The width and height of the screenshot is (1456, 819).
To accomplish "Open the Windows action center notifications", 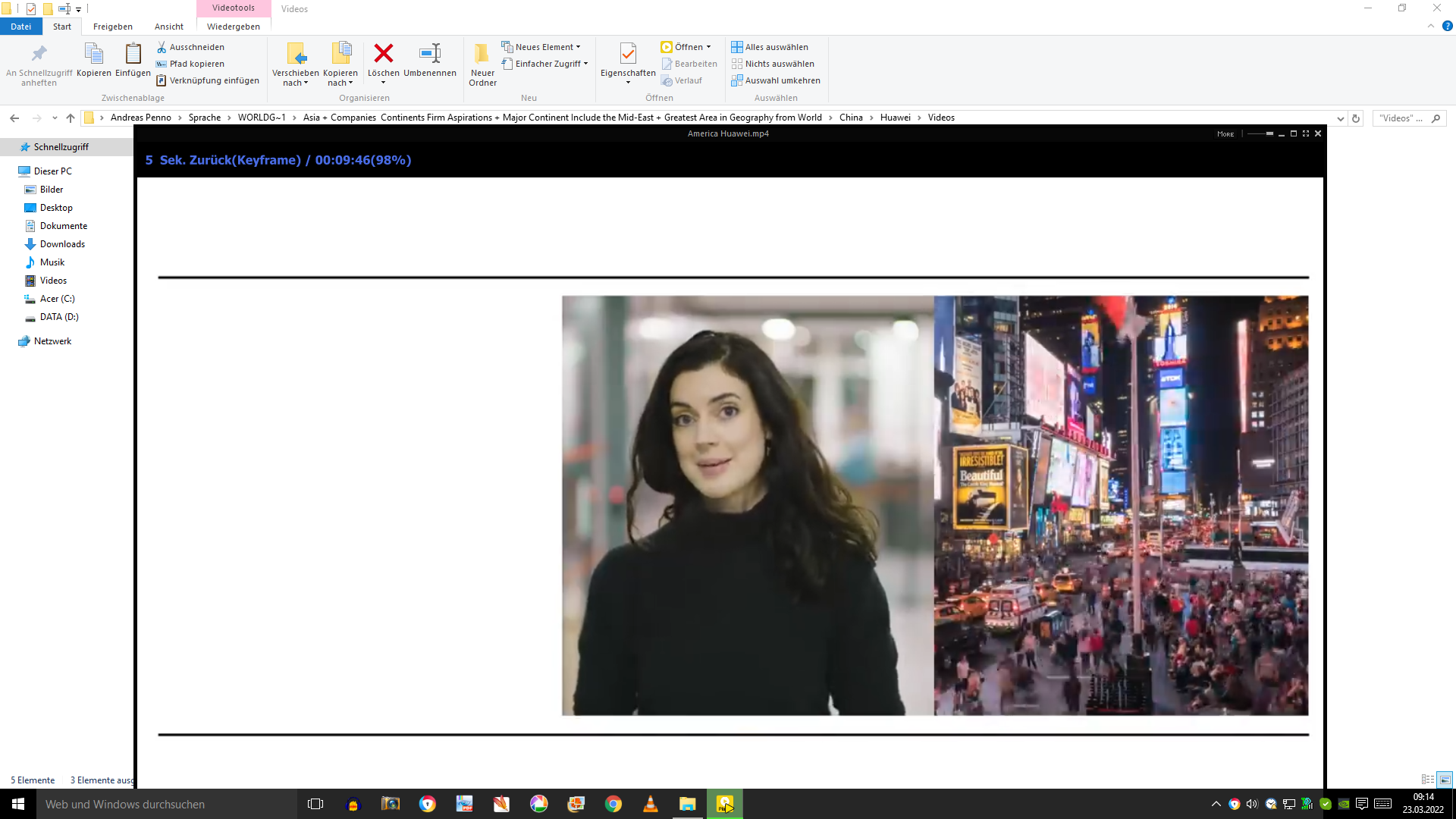I will tap(1362, 804).
